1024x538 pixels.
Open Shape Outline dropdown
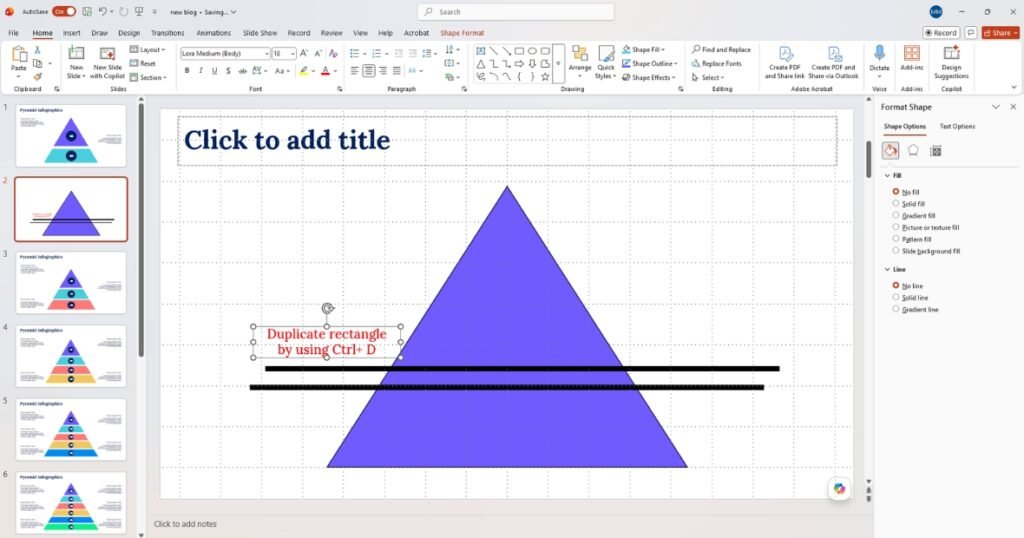650,63
